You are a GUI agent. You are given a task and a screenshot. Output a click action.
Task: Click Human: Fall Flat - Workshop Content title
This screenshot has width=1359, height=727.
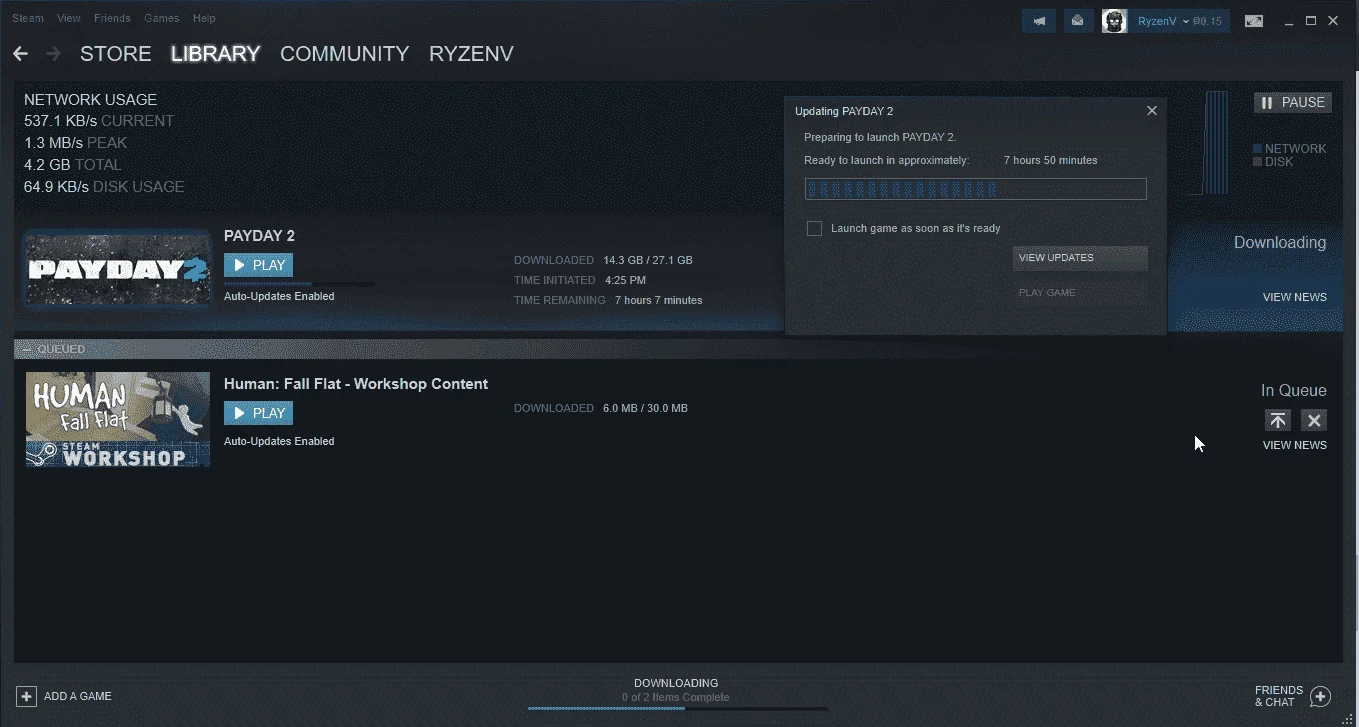(x=356, y=384)
